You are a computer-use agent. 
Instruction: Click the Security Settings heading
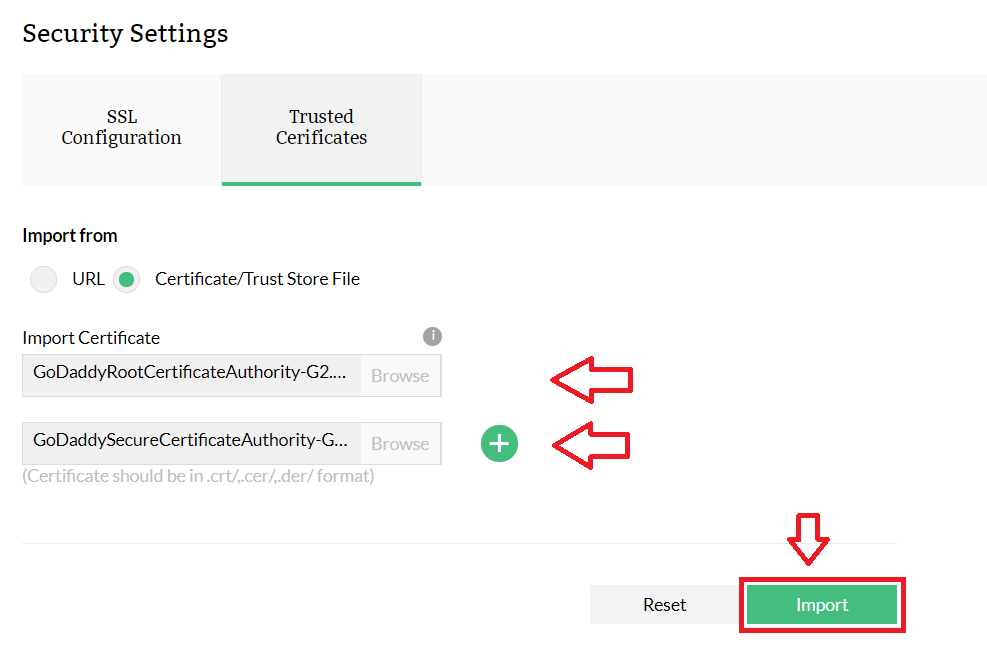(125, 33)
